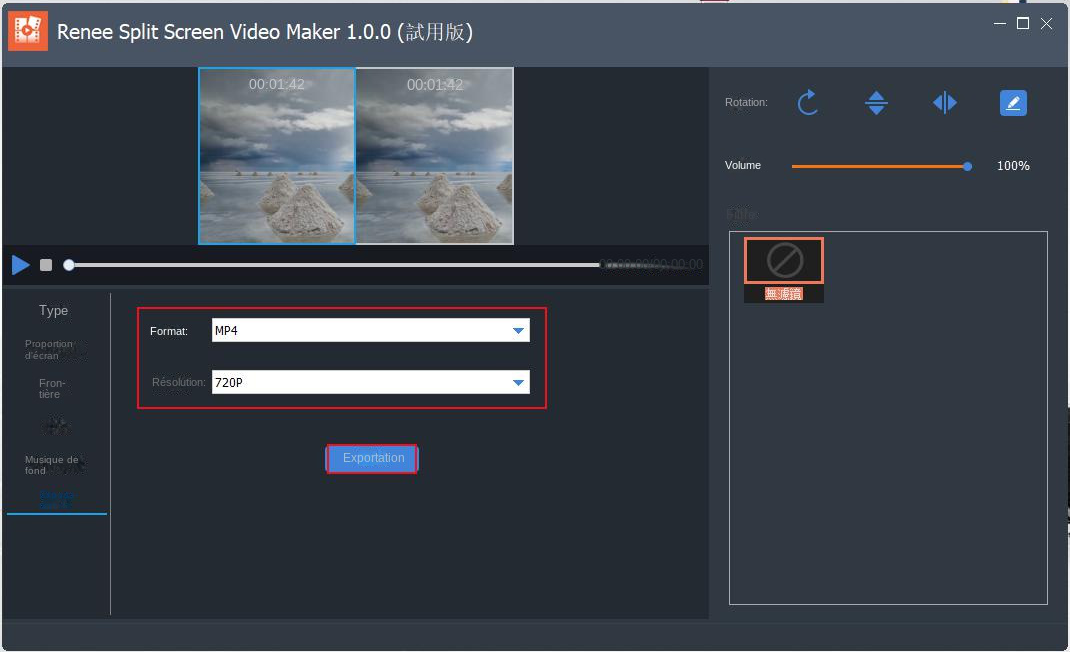This screenshot has height=652, width=1070.
Task: Select the pencil edit tool next to Rotation
Action: click(1012, 102)
